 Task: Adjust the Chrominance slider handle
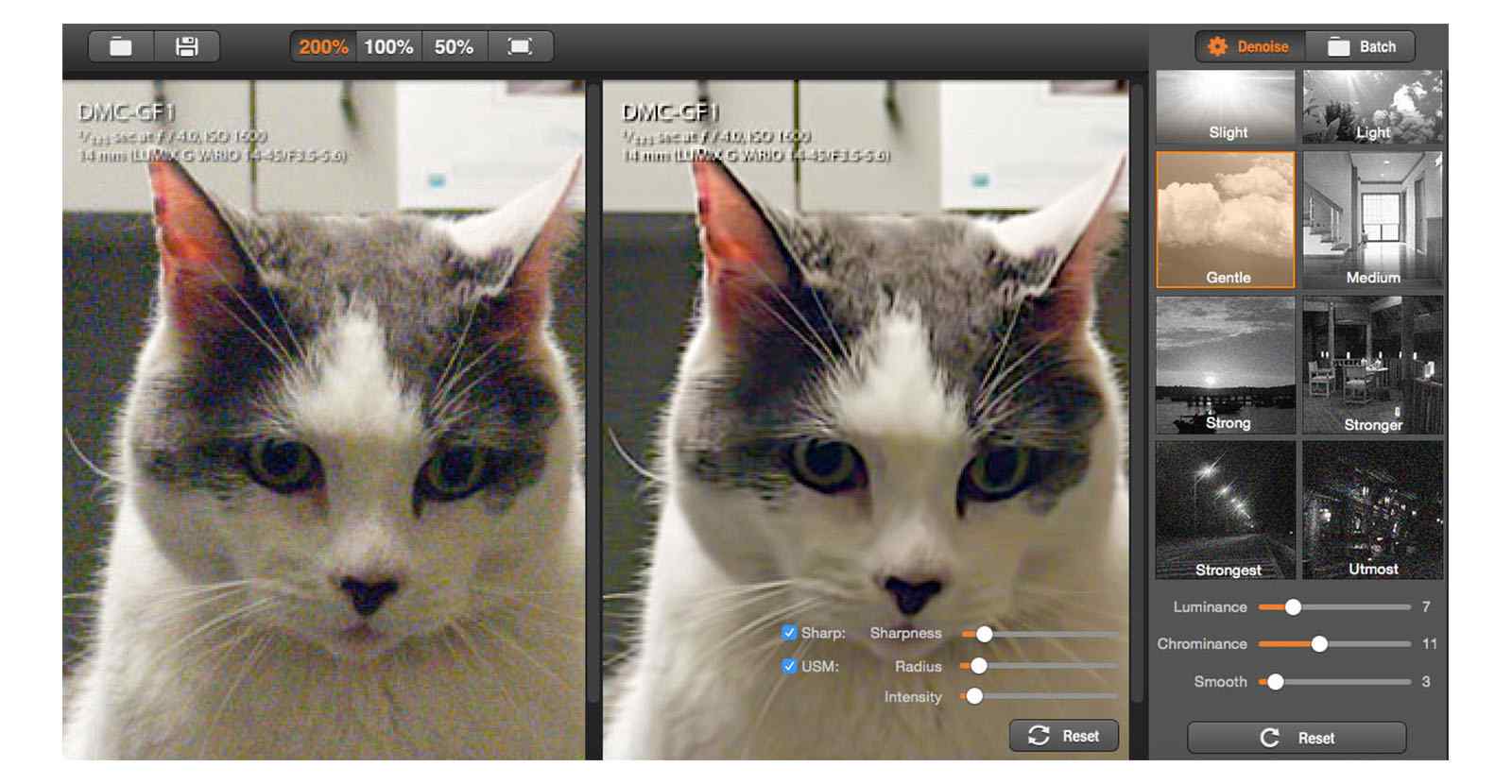coord(1319,644)
